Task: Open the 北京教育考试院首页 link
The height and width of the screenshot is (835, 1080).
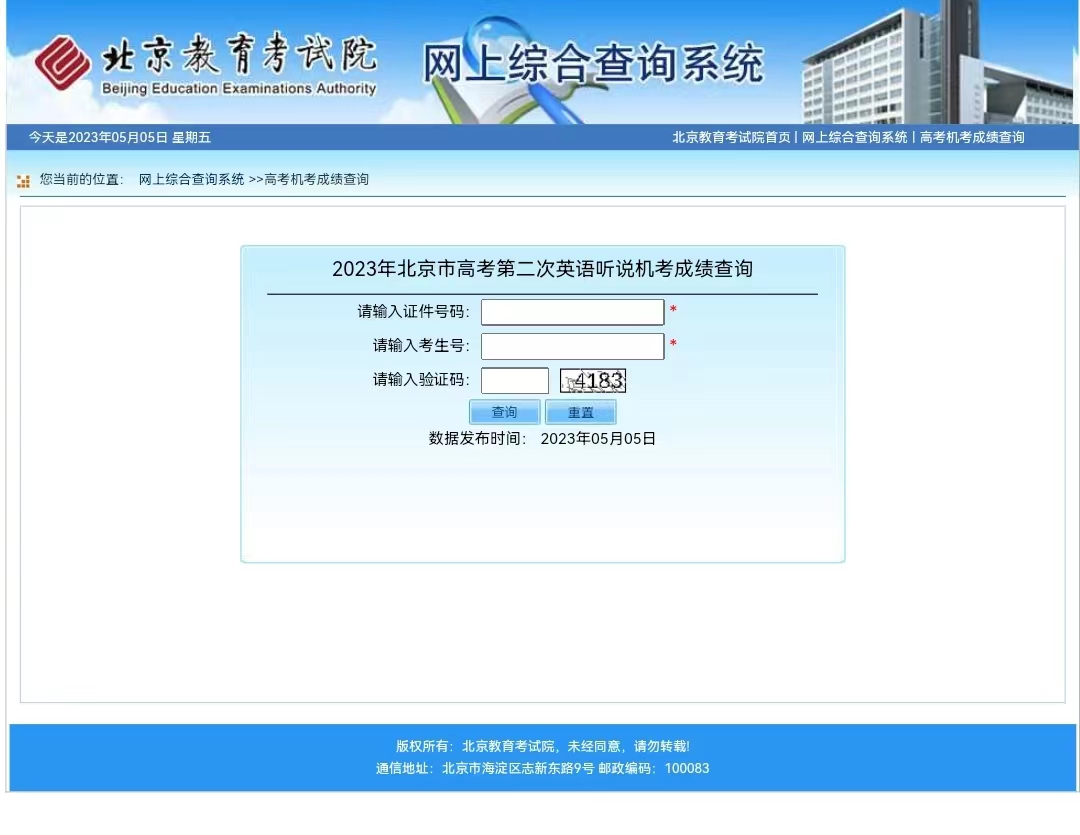Action: coord(730,137)
